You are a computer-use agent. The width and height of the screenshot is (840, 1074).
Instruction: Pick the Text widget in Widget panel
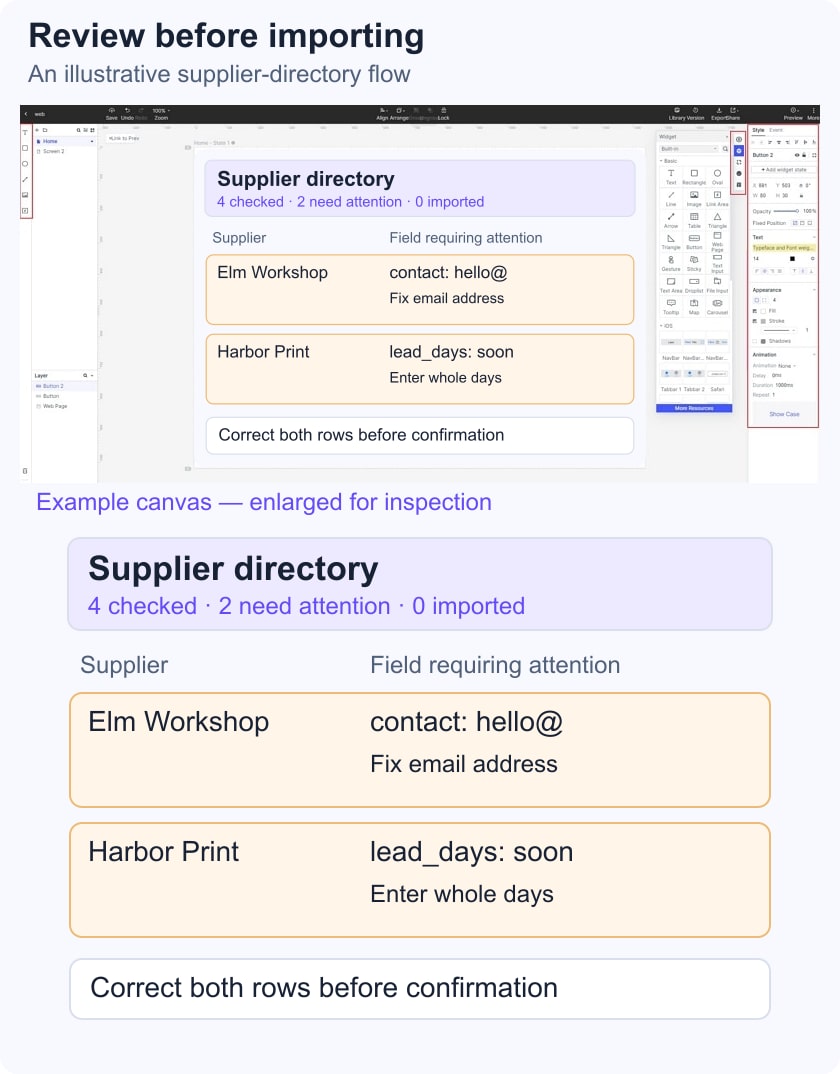[x=671, y=177]
